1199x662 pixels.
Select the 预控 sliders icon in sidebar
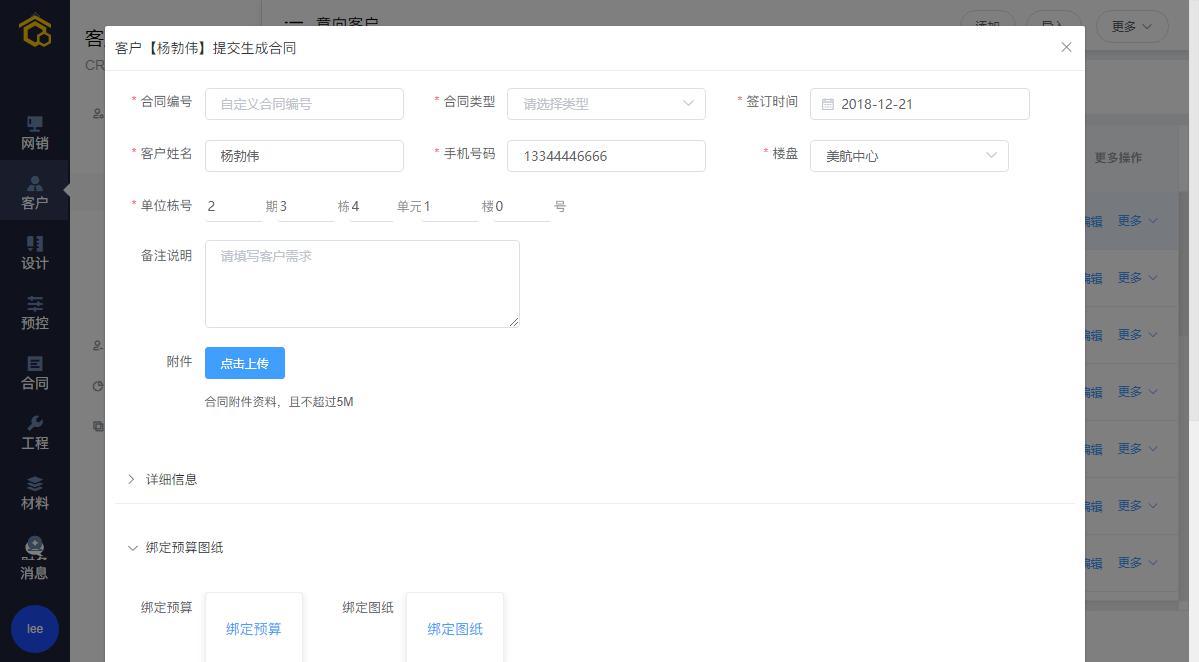point(35,304)
